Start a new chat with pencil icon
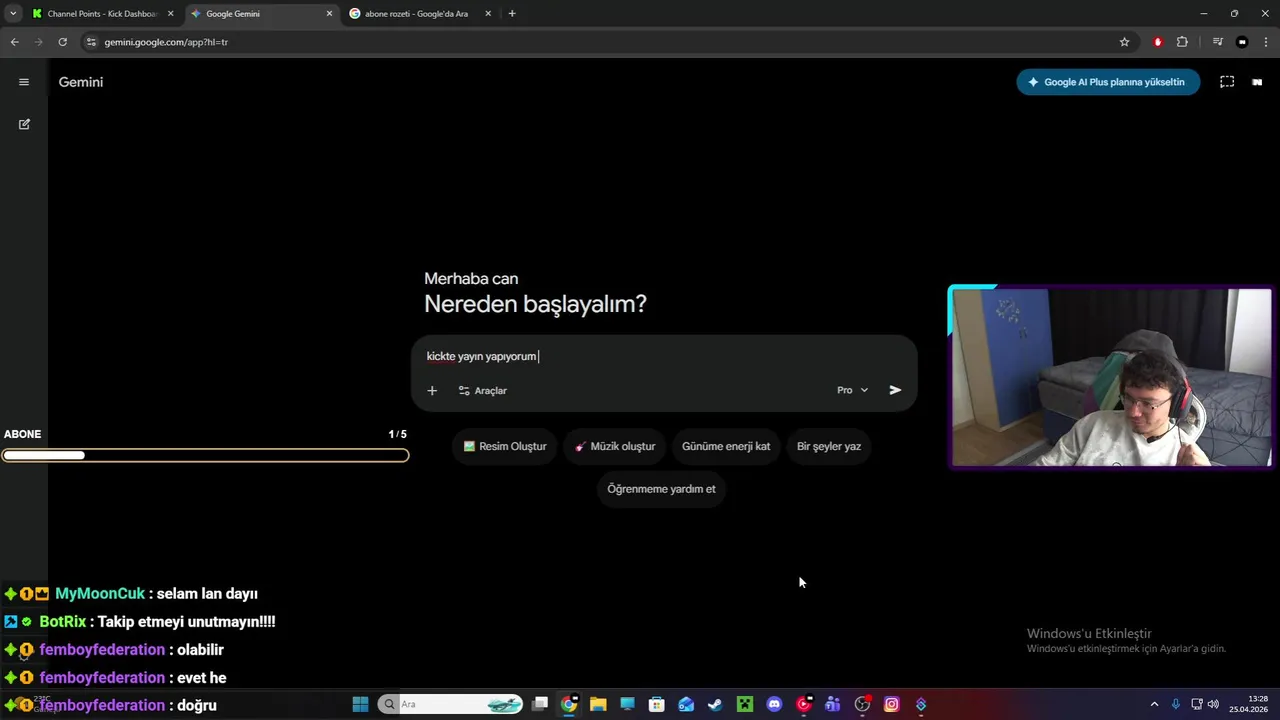Viewport: 1280px width, 720px height. (x=24, y=124)
